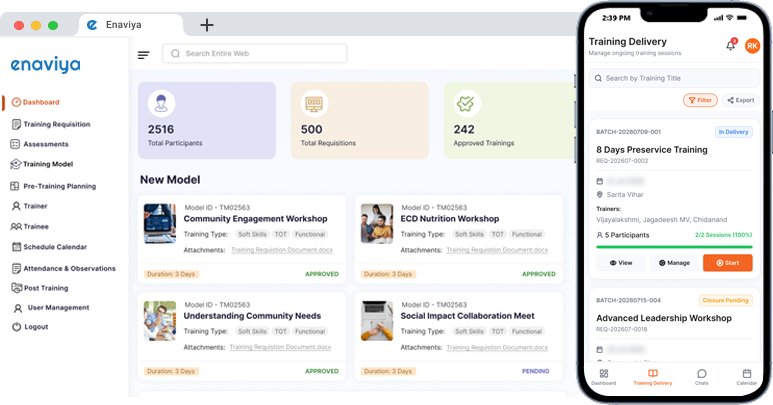Open Training Delivery tab in phone bar

(653, 377)
